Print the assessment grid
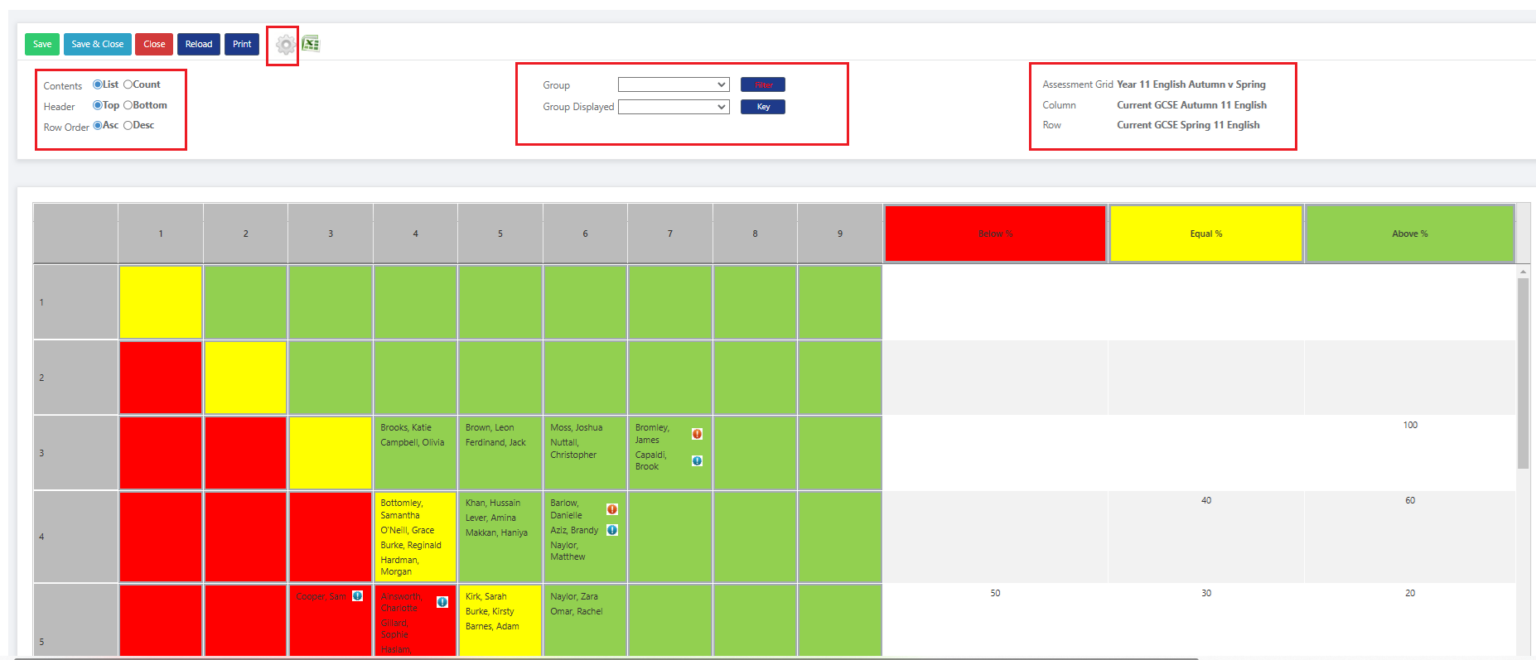Viewport: 1536px width, 660px height. [x=241, y=44]
